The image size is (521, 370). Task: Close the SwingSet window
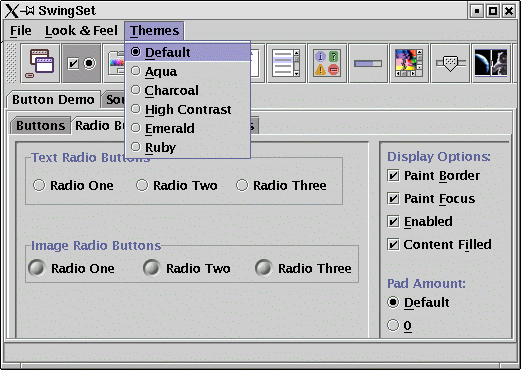[x=509, y=11]
